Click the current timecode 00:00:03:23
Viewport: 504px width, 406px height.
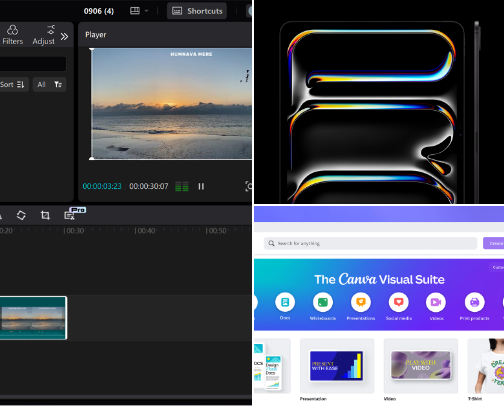[102, 186]
